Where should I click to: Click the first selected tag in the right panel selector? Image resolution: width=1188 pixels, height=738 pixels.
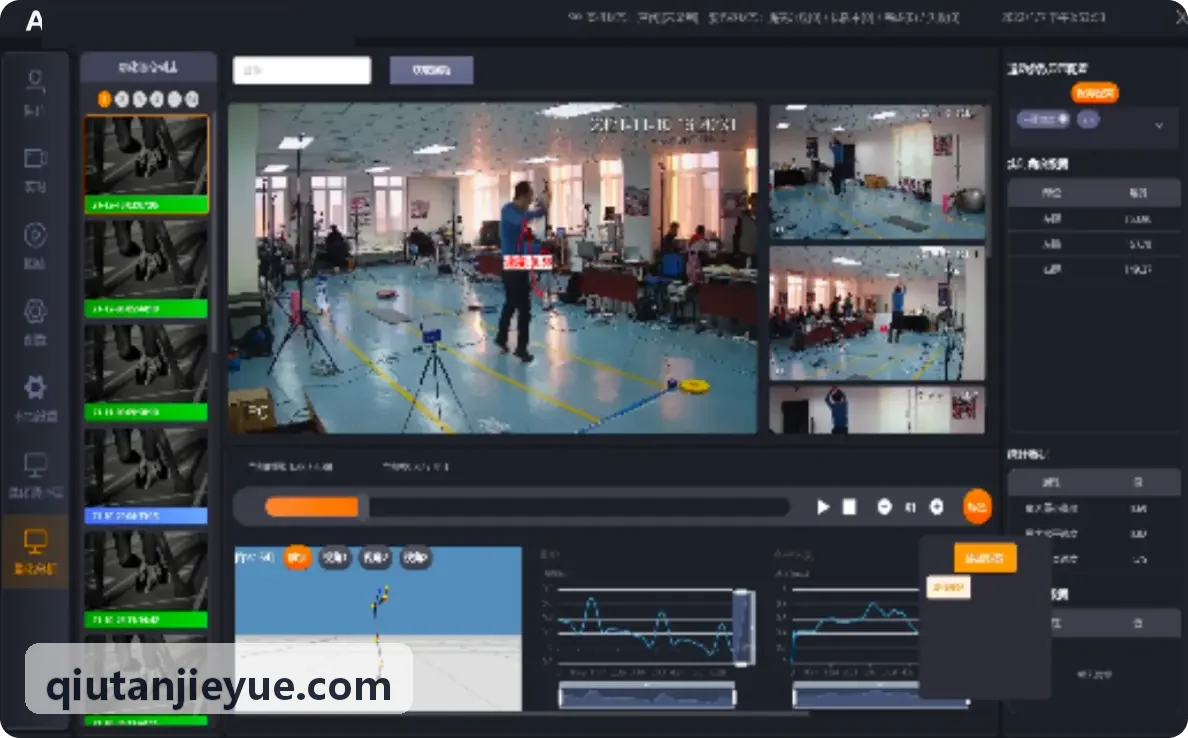(1043, 120)
